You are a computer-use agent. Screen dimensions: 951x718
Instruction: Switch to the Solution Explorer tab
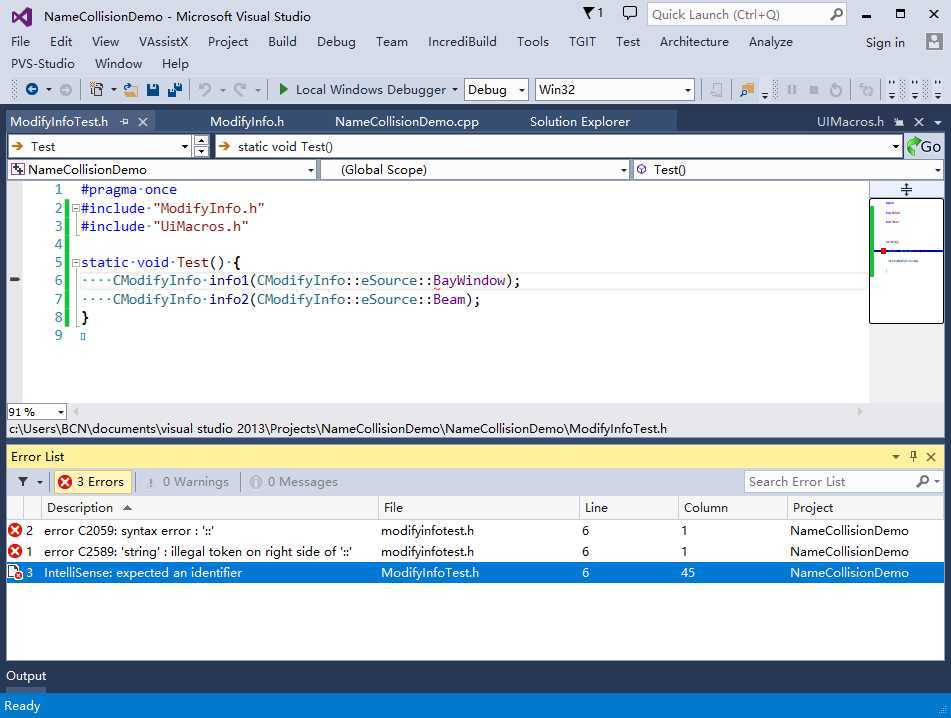pyautogui.click(x=579, y=122)
